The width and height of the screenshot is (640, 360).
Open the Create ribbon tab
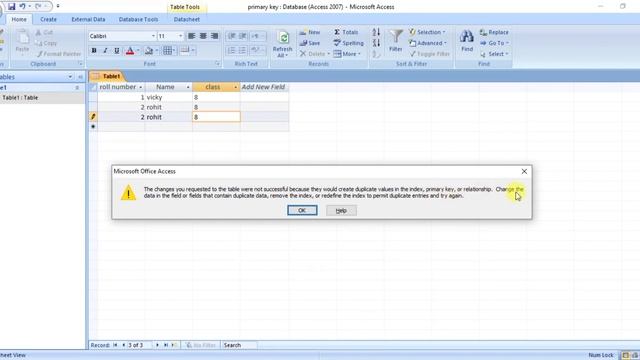point(48,19)
